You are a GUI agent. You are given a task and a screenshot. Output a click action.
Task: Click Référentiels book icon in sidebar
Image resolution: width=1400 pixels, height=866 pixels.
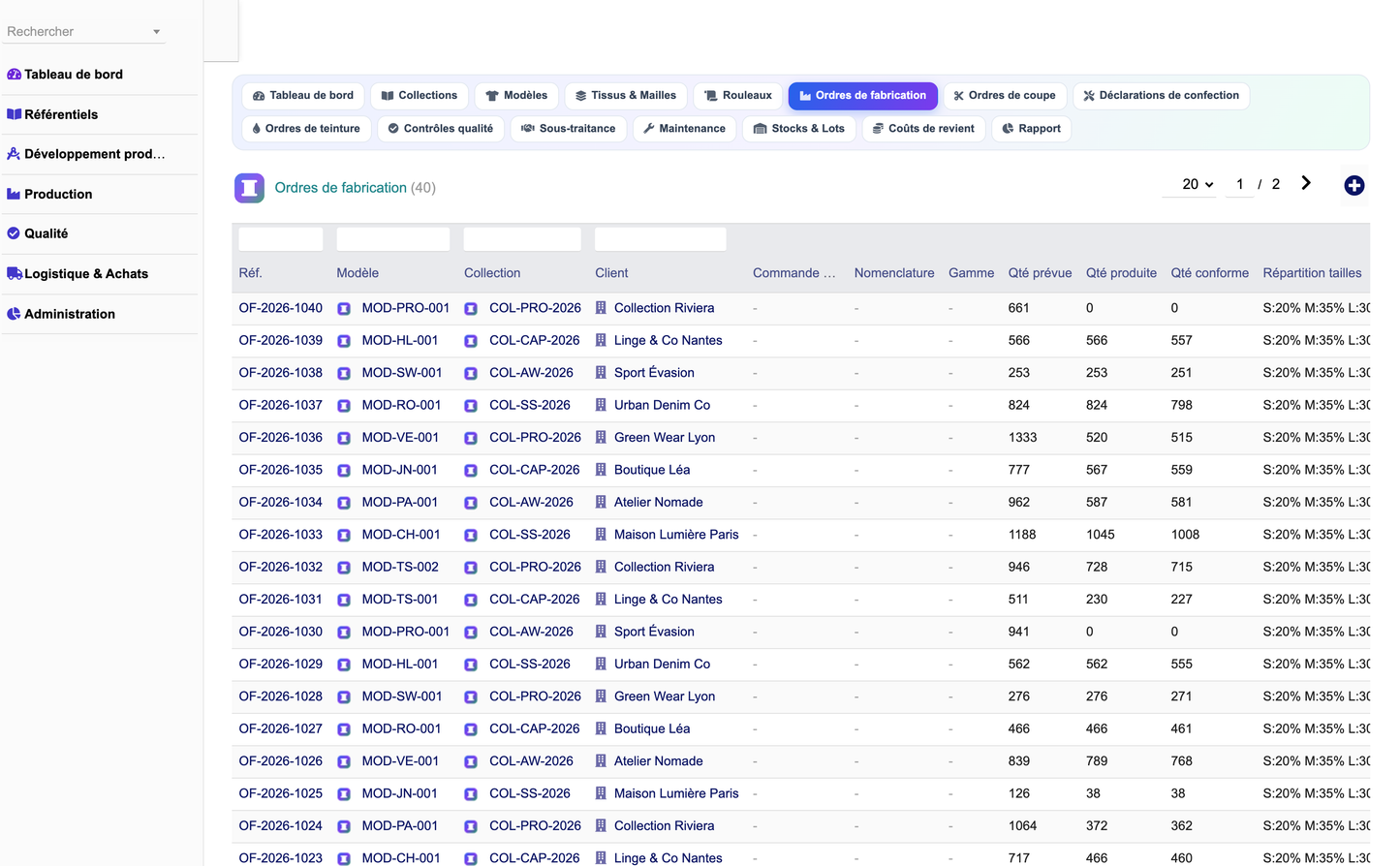coord(14,114)
